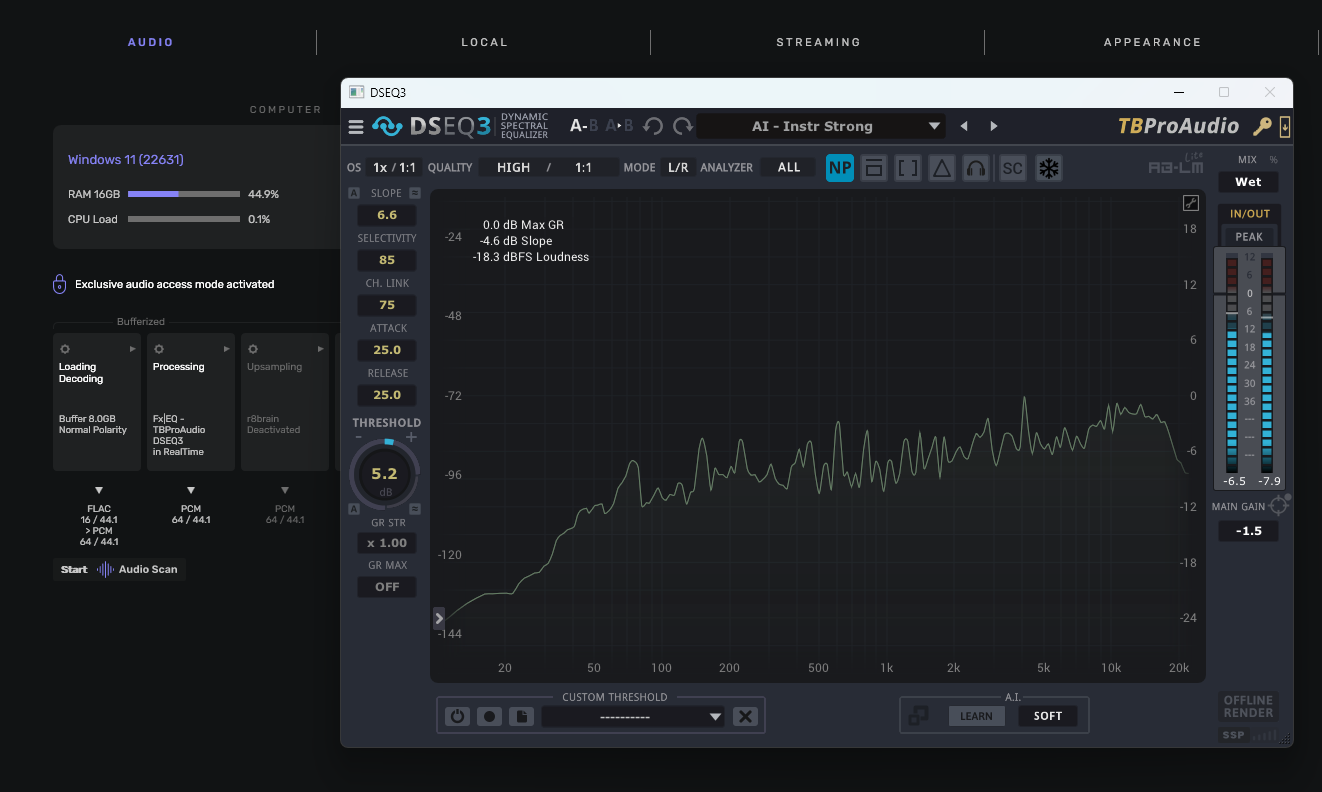
Task: Click the custom threshold file icon
Action: 520,716
